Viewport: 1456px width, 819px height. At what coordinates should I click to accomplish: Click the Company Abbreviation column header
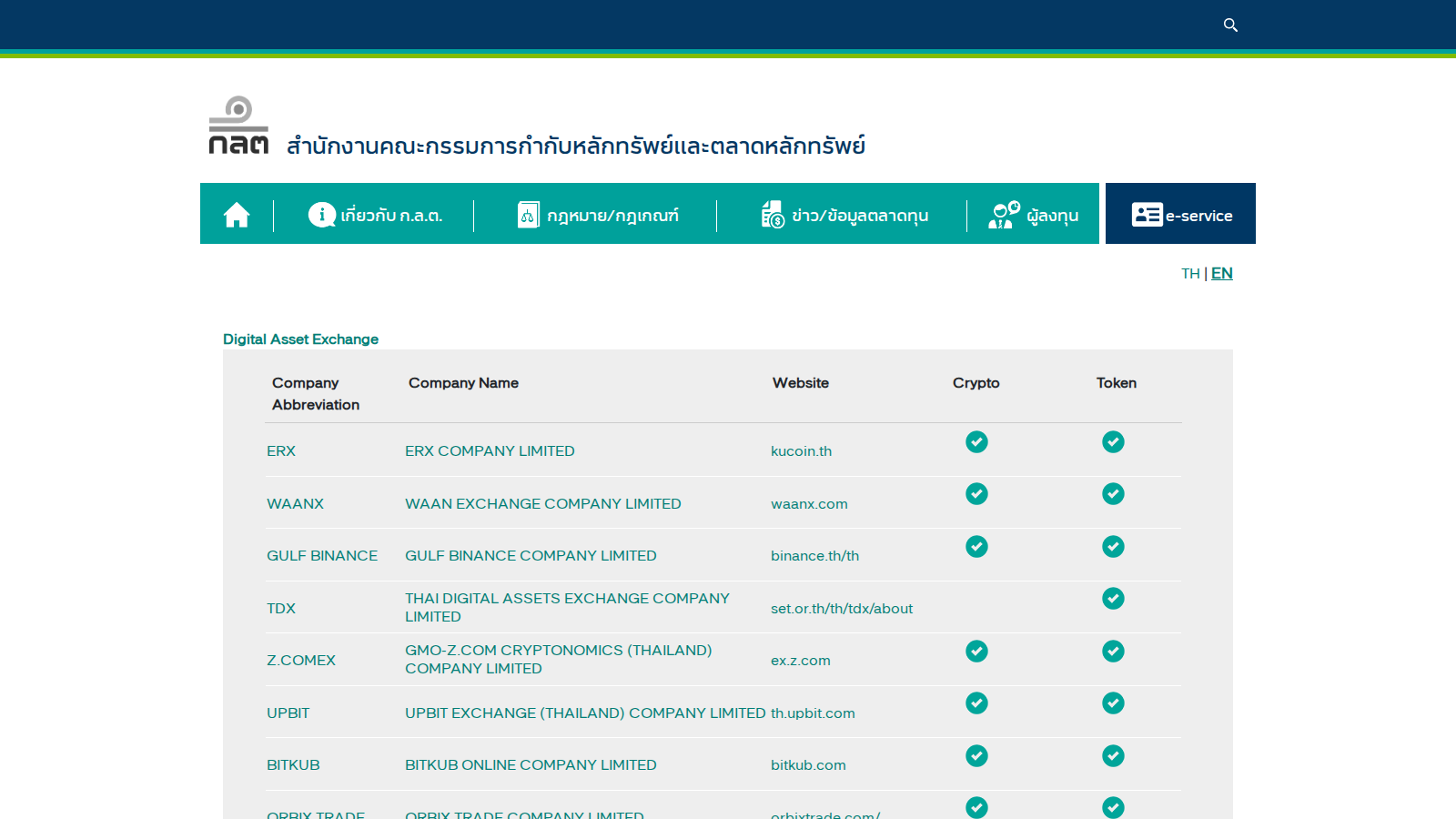pyautogui.click(x=316, y=394)
